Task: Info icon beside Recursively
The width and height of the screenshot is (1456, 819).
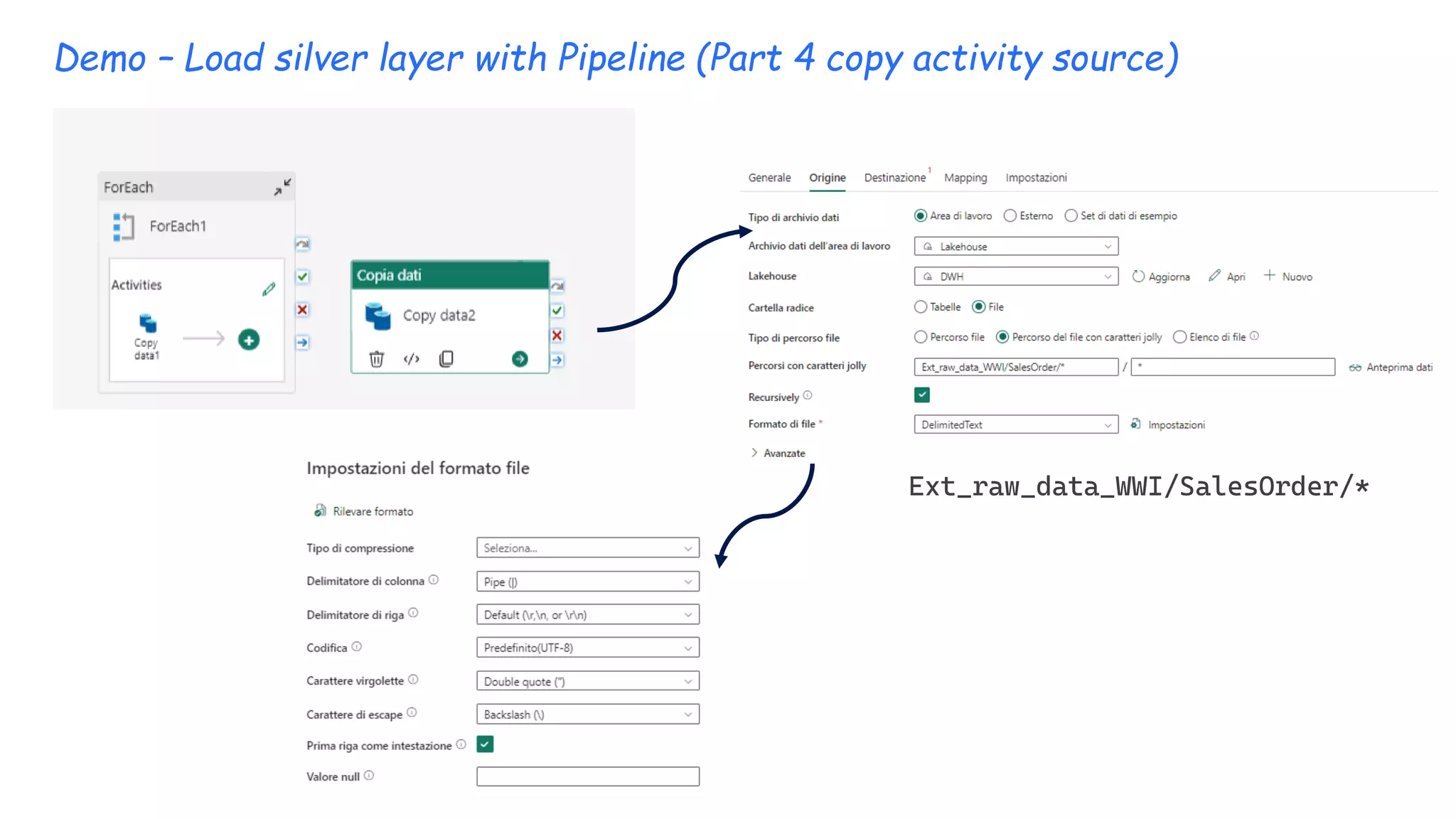Action: 808,396
